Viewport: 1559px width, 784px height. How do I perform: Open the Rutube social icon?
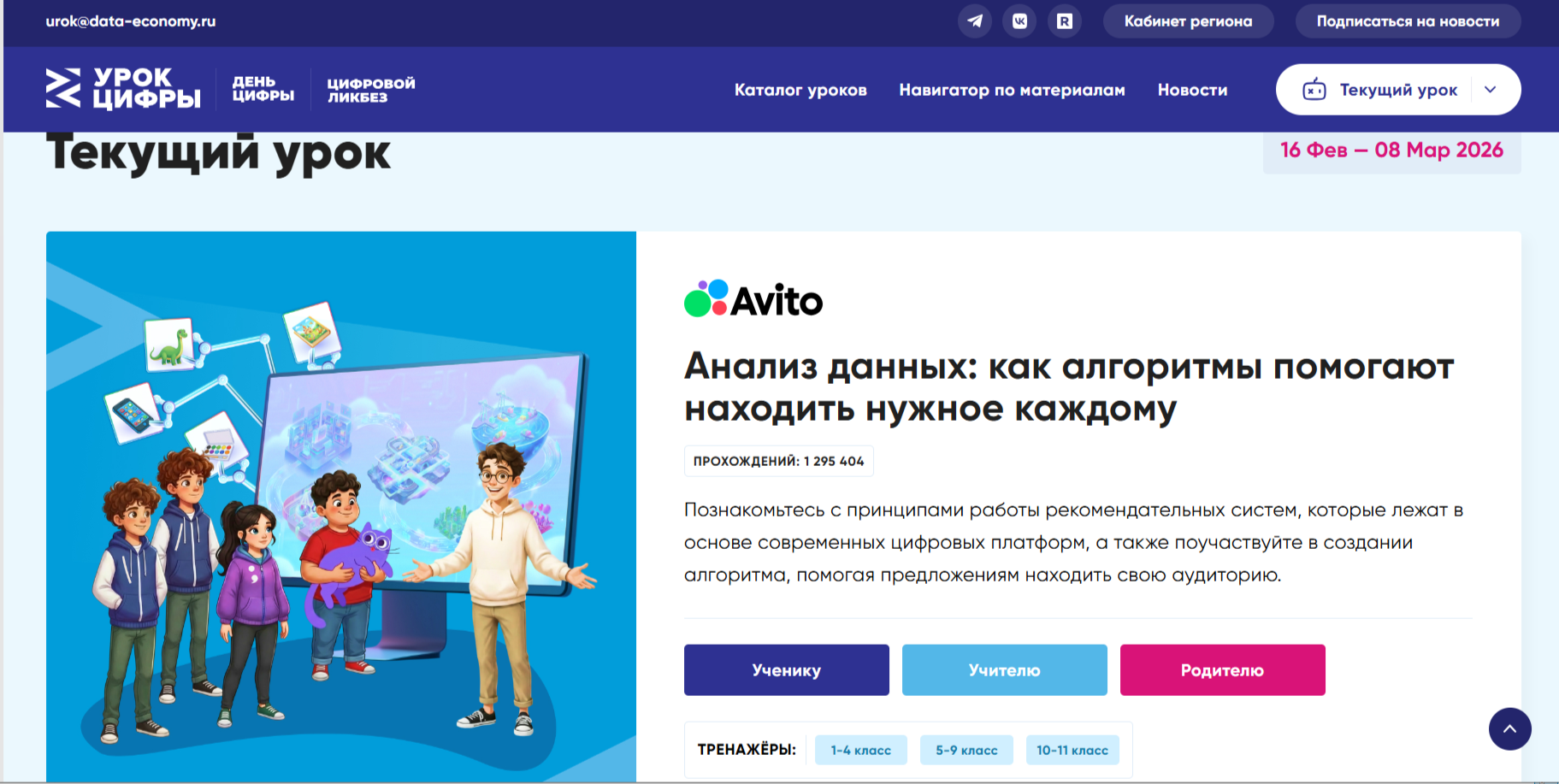(x=1064, y=21)
